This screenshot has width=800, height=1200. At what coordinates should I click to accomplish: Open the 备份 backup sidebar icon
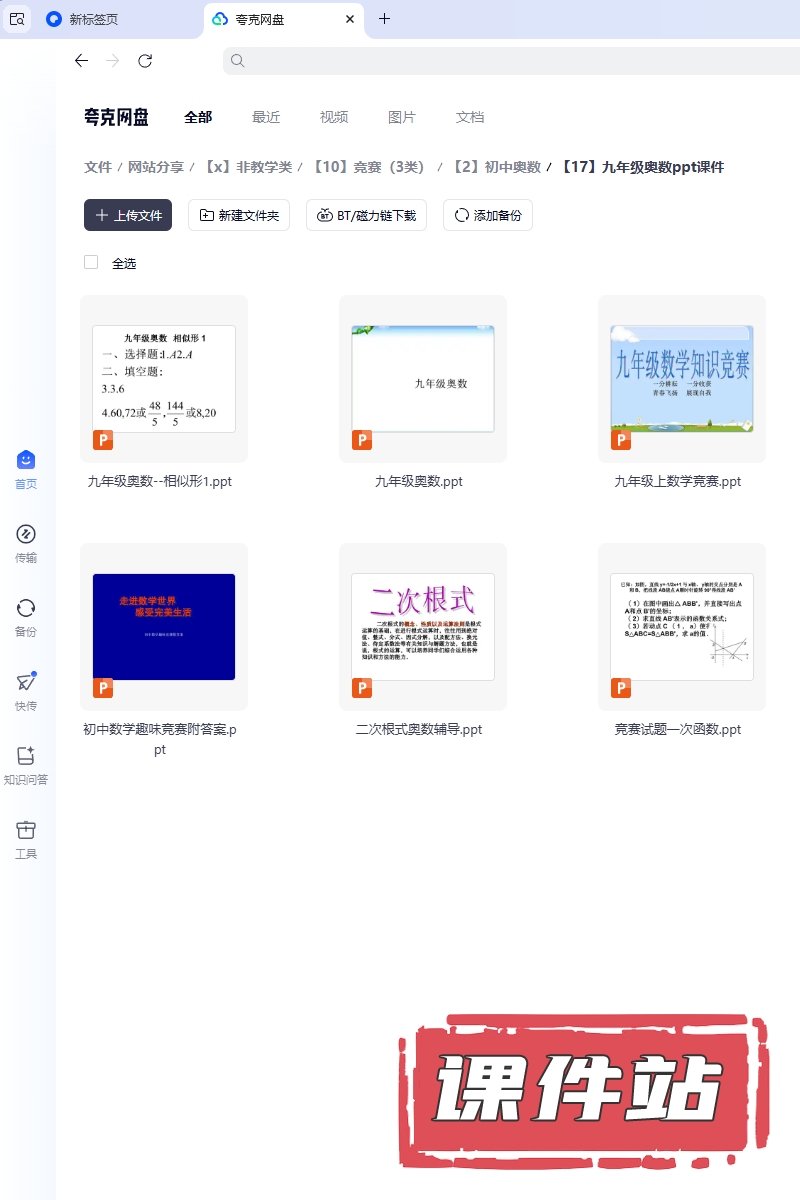[x=26, y=609]
